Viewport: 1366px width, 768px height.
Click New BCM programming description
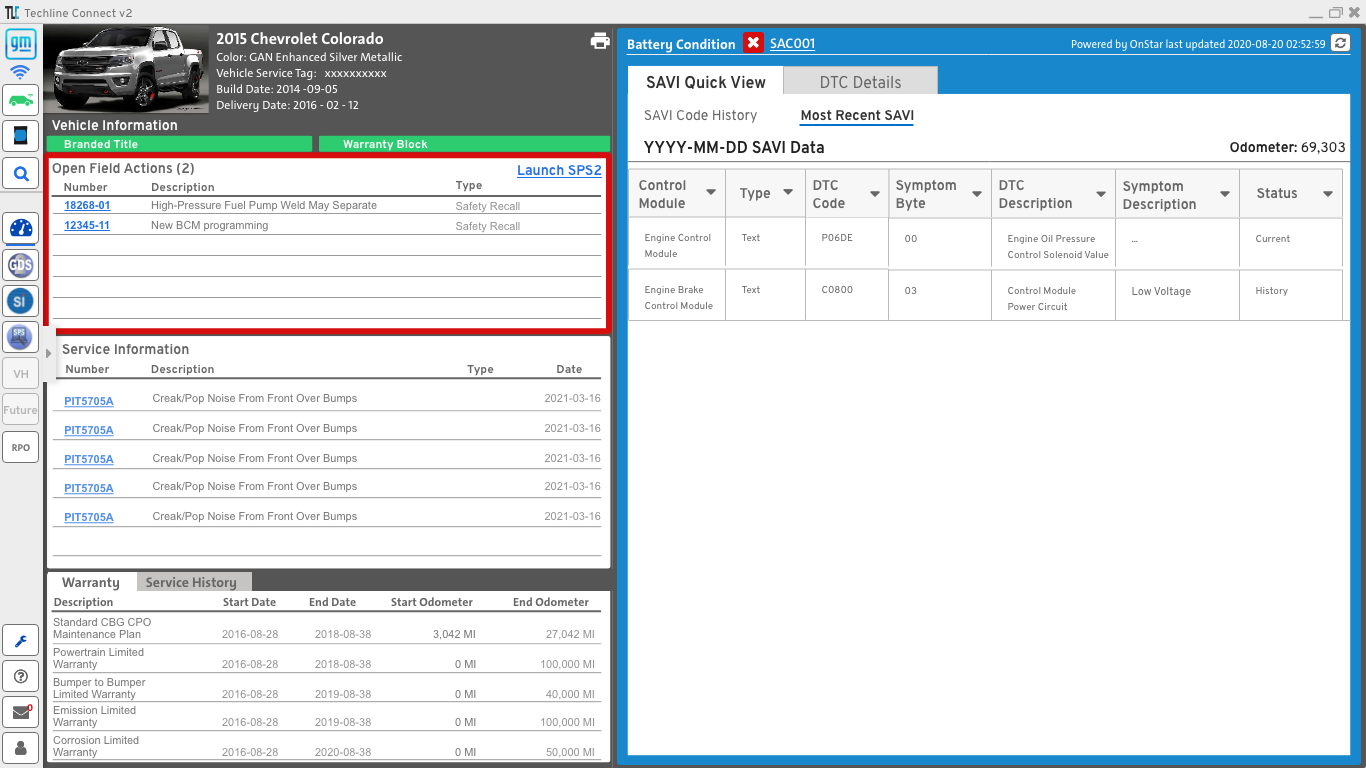(210, 225)
